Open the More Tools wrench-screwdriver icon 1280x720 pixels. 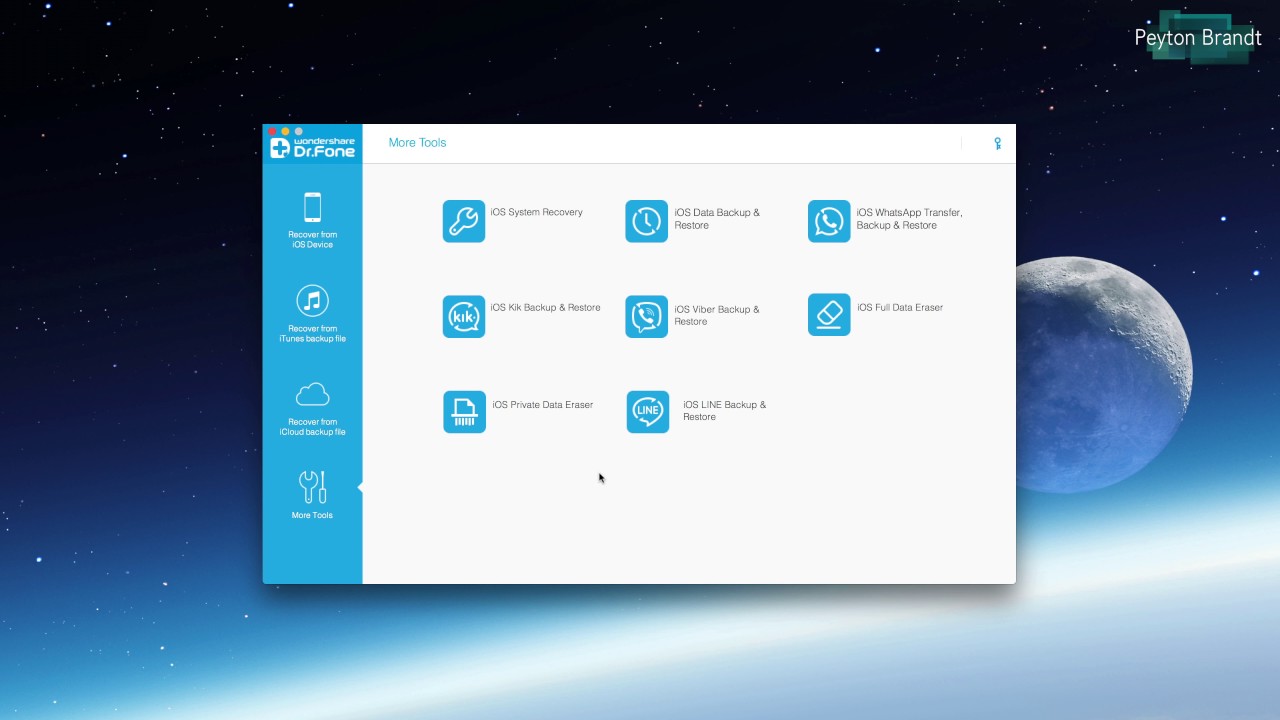pos(312,487)
